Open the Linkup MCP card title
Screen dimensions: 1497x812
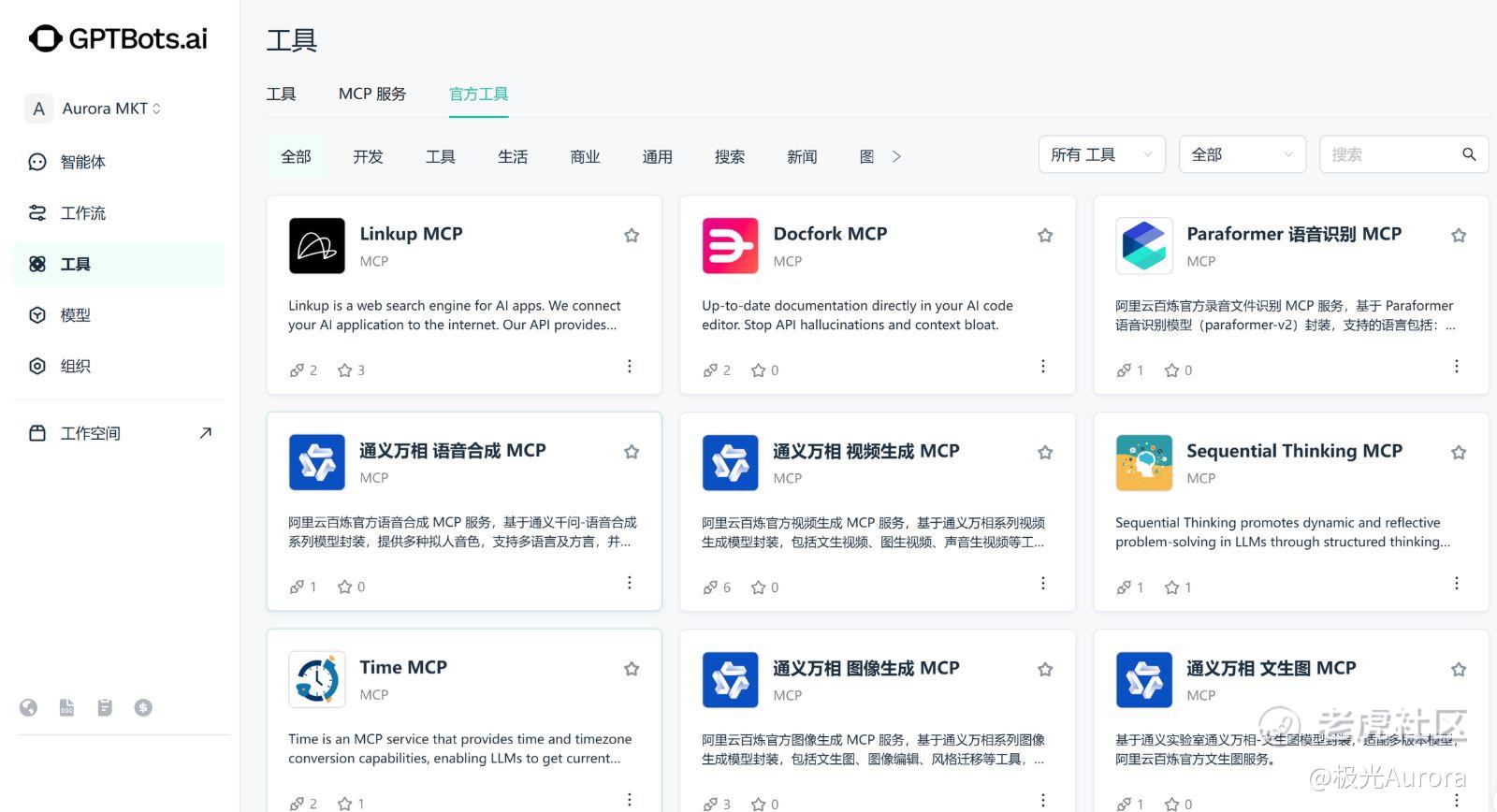pyautogui.click(x=412, y=234)
